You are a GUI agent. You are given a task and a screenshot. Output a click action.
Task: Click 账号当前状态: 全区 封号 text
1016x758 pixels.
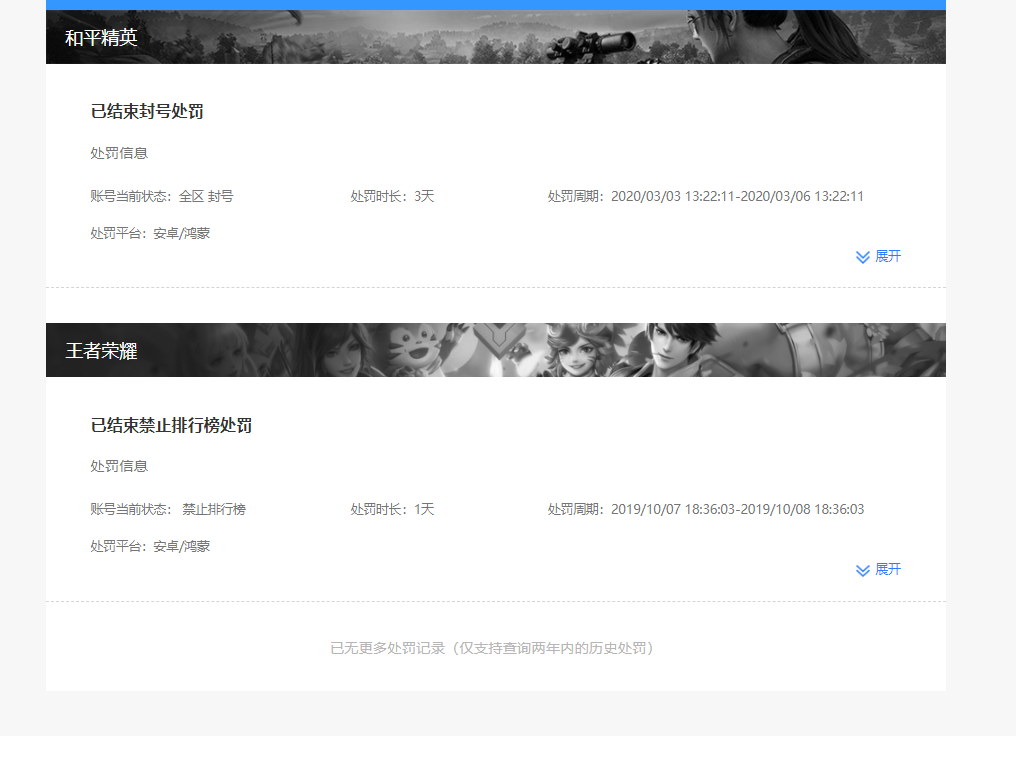coord(162,196)
